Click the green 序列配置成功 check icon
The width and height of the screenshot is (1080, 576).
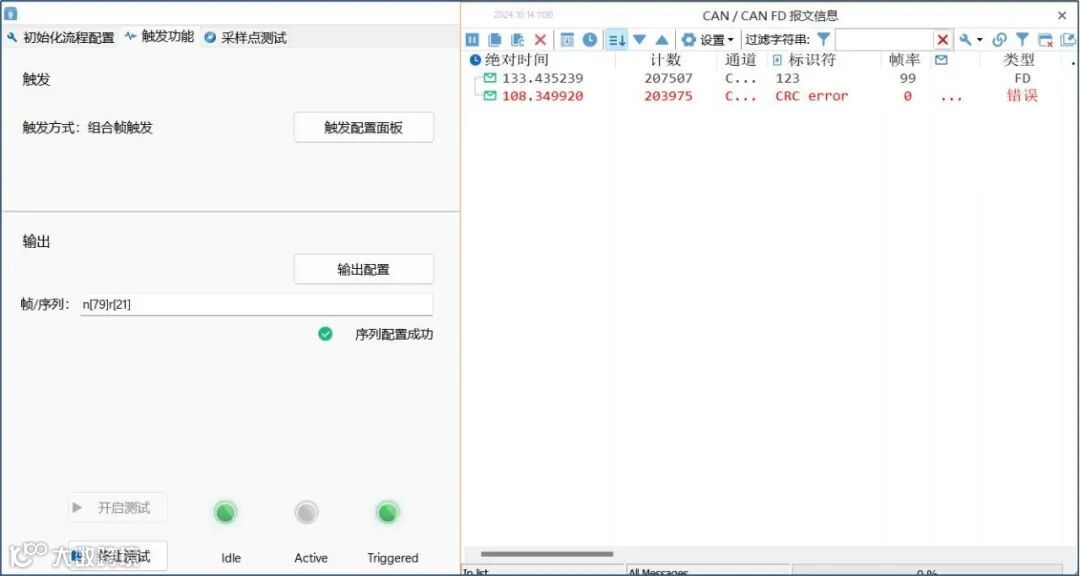[325, 334]
